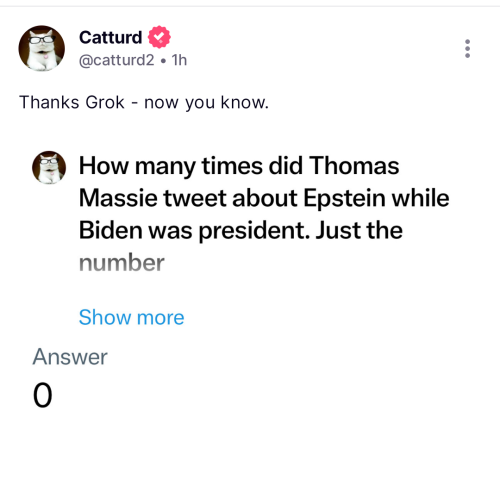Click the line "Biden was president. Just the"
The height and width of the screenshot is (480, 500).
click(x=241, y=231)
